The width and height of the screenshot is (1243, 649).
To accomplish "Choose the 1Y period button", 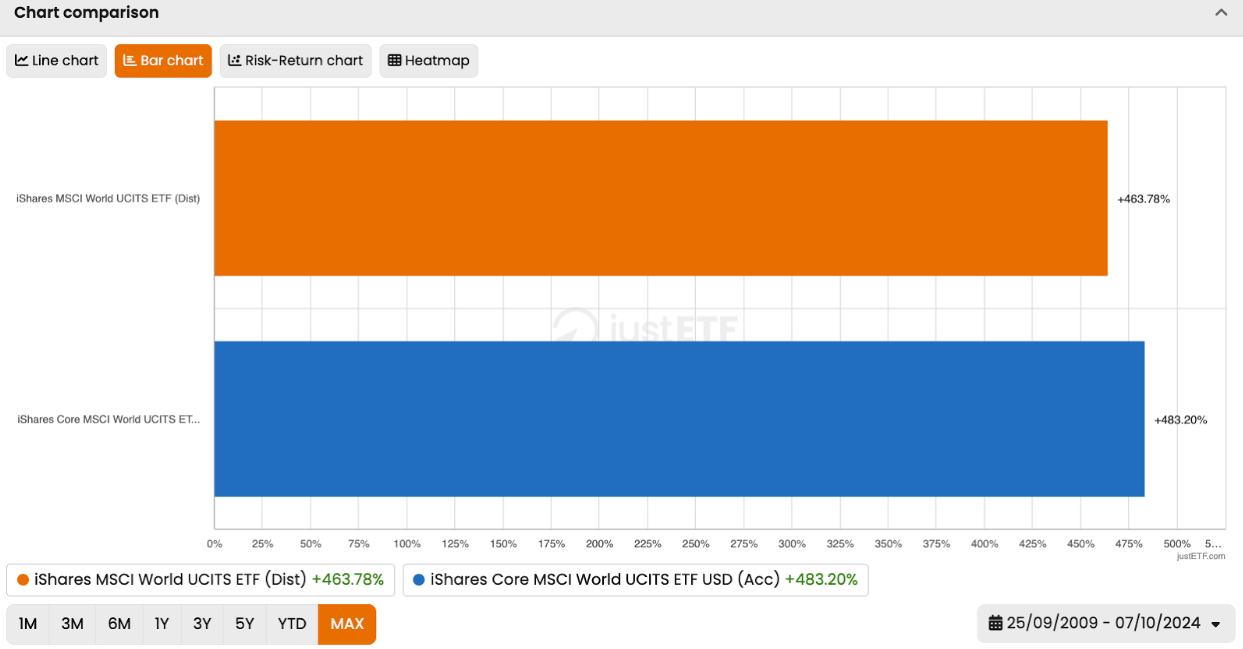I will click(x=162, y=624).
